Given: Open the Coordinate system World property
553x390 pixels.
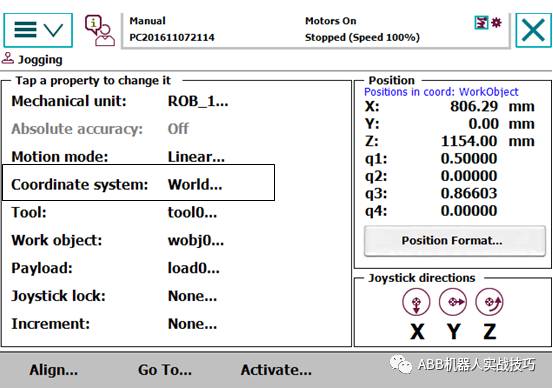Looking at the screenshot, I should [138, 183].
